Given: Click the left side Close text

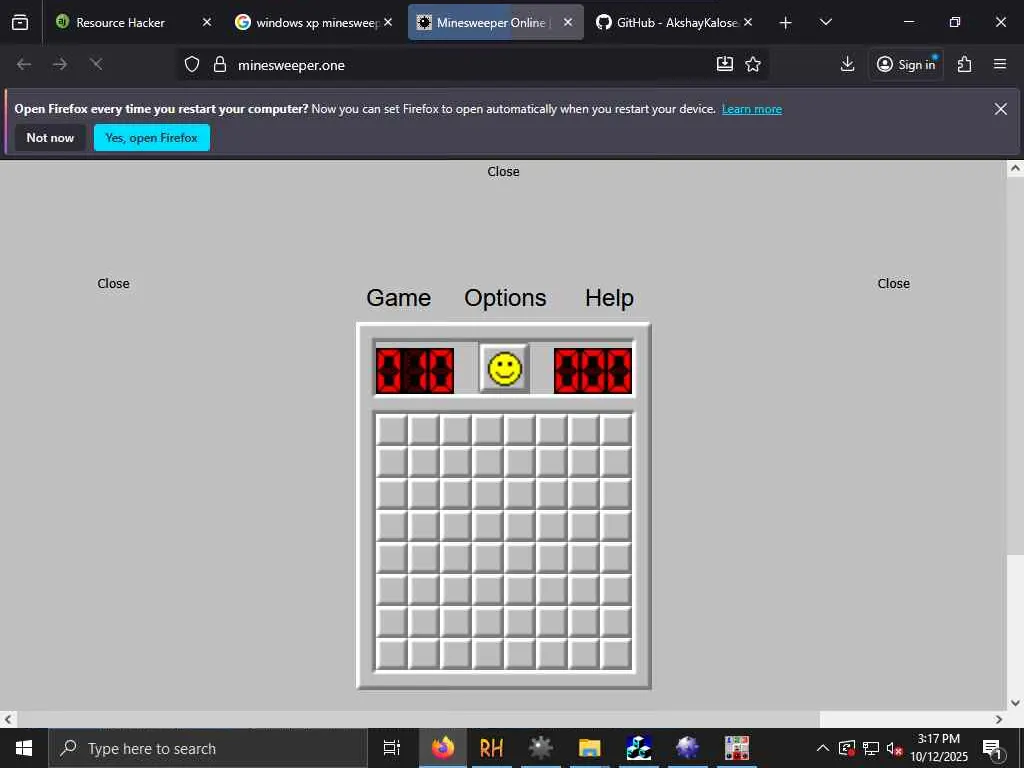Looking at the screenshot, I should click(114, 283).
